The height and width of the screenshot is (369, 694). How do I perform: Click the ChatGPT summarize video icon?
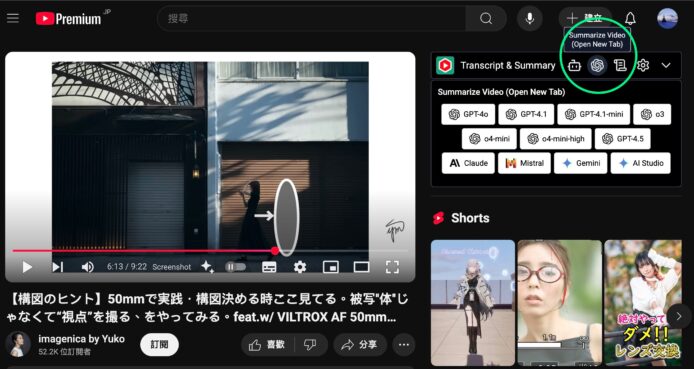point(597,65)
